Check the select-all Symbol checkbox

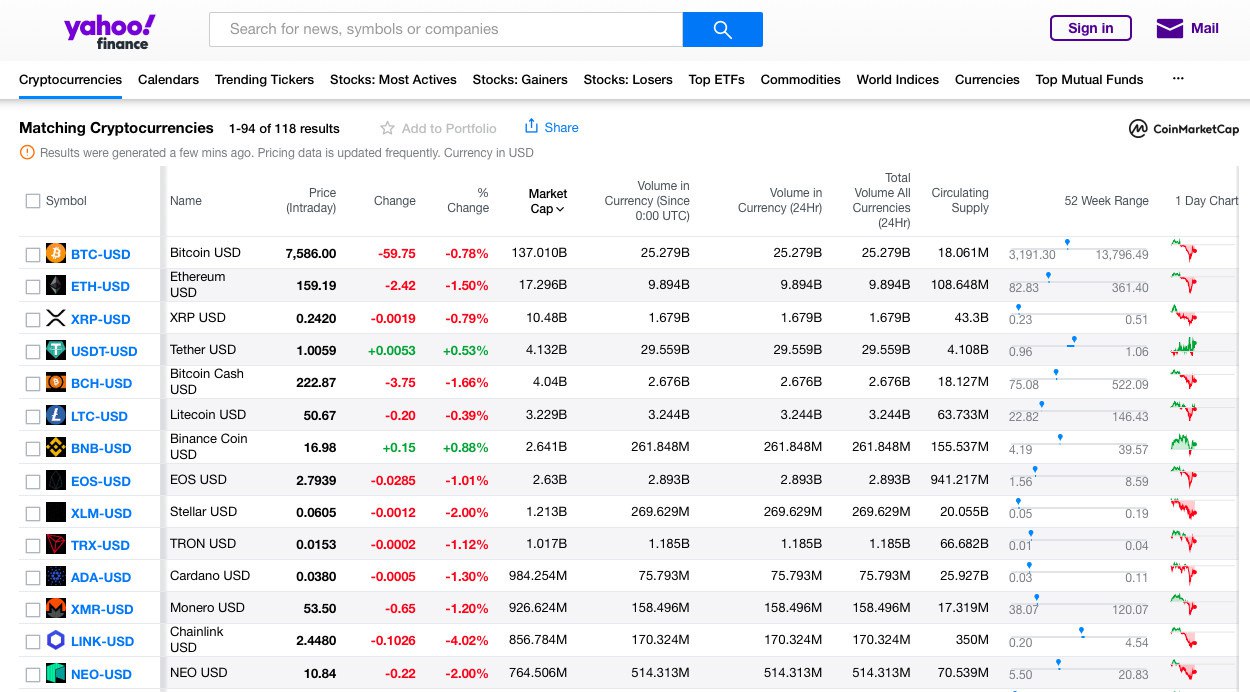click(33, 201)
